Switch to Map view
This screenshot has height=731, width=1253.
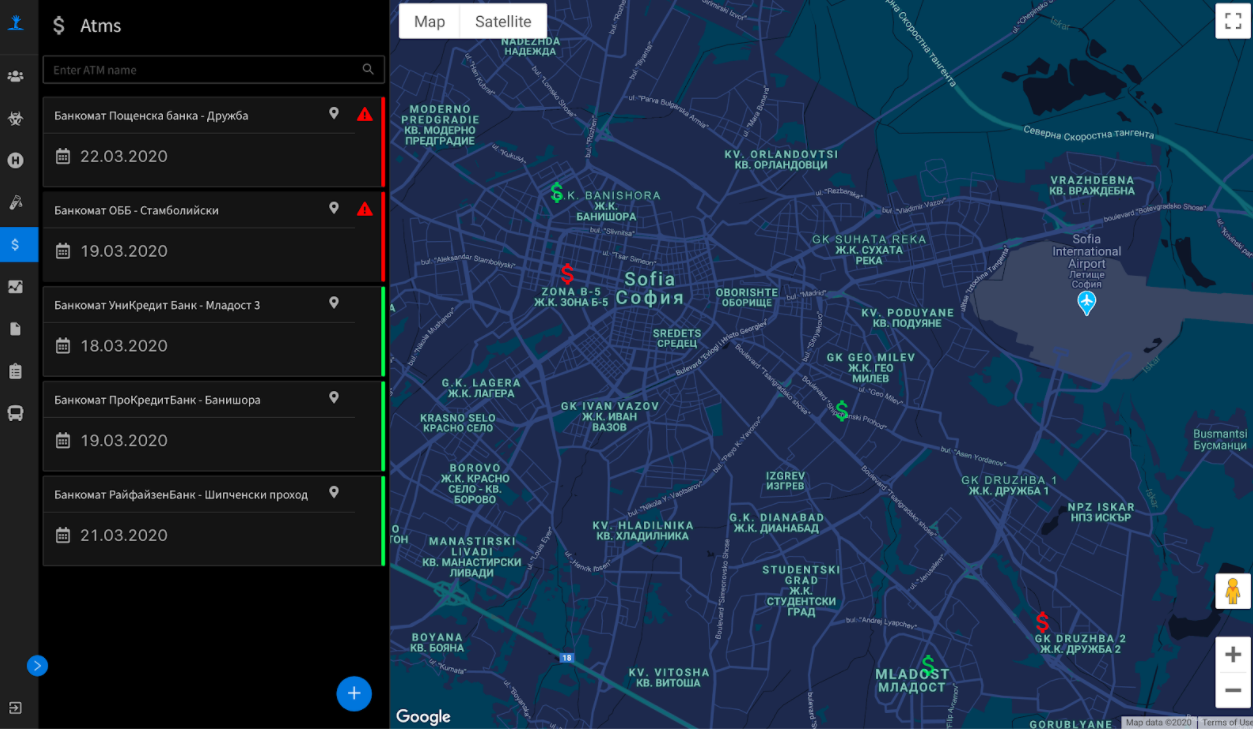[x=429, y=21]
